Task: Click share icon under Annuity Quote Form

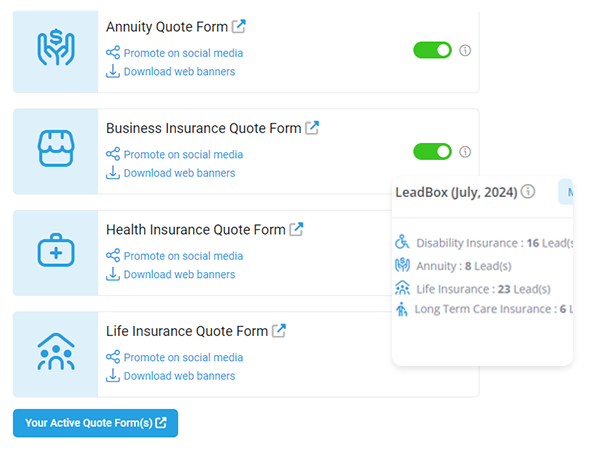Action: tap(113, 52)
